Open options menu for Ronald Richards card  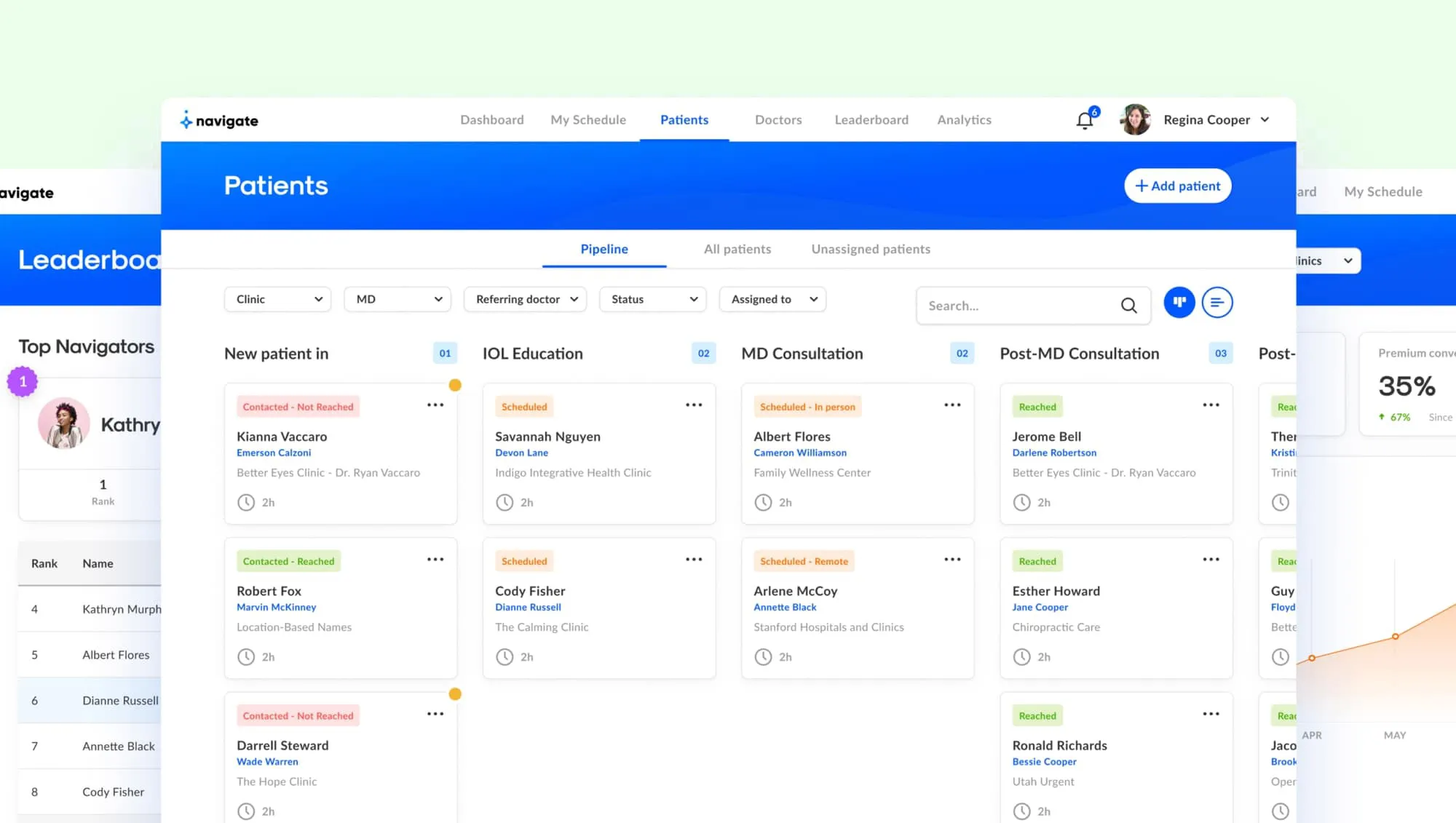[1211, 714]
